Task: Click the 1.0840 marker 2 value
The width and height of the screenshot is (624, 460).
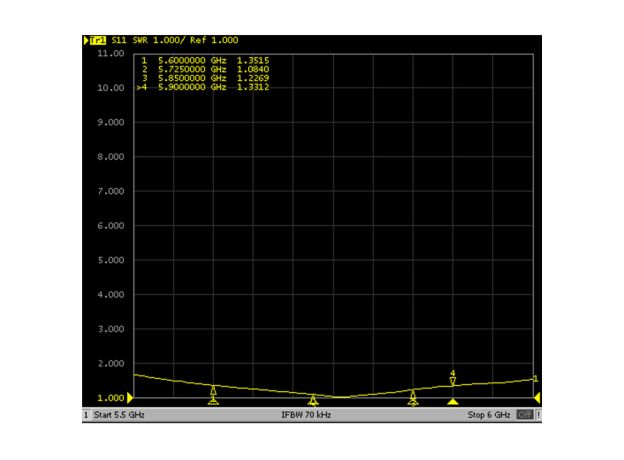Action: tap(253, 69)
